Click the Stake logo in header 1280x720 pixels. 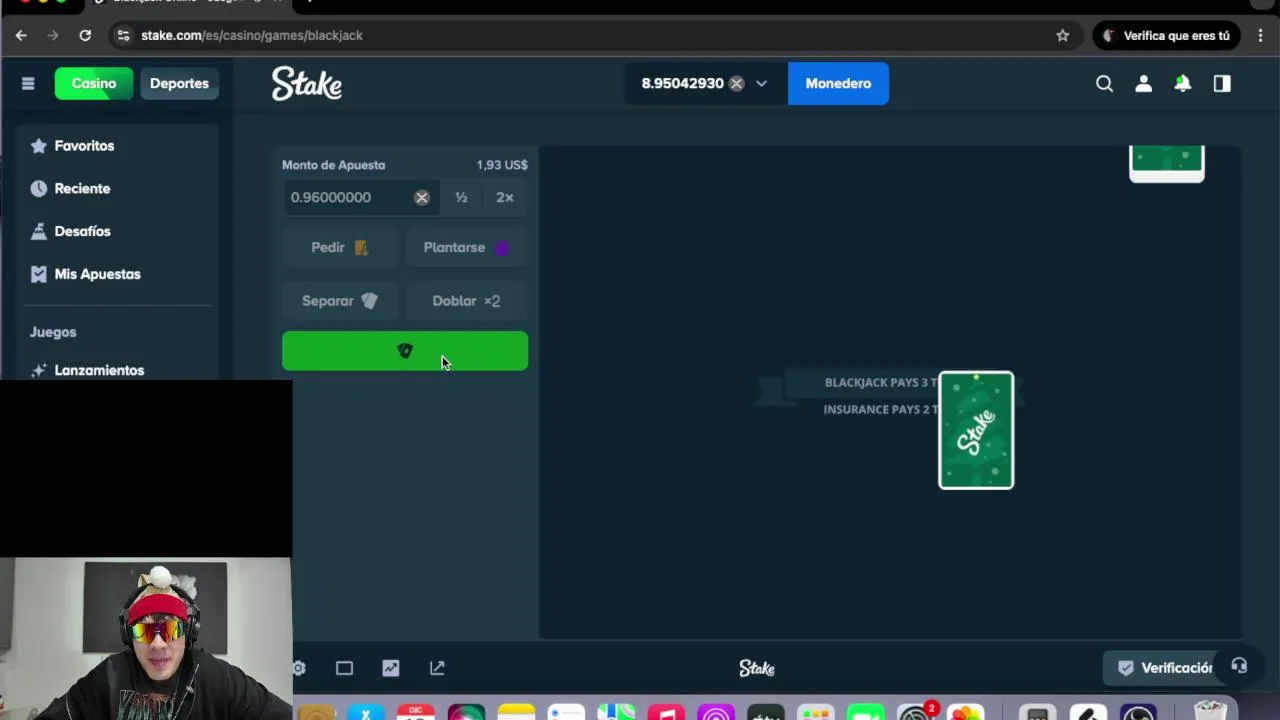tap(307, 84)
